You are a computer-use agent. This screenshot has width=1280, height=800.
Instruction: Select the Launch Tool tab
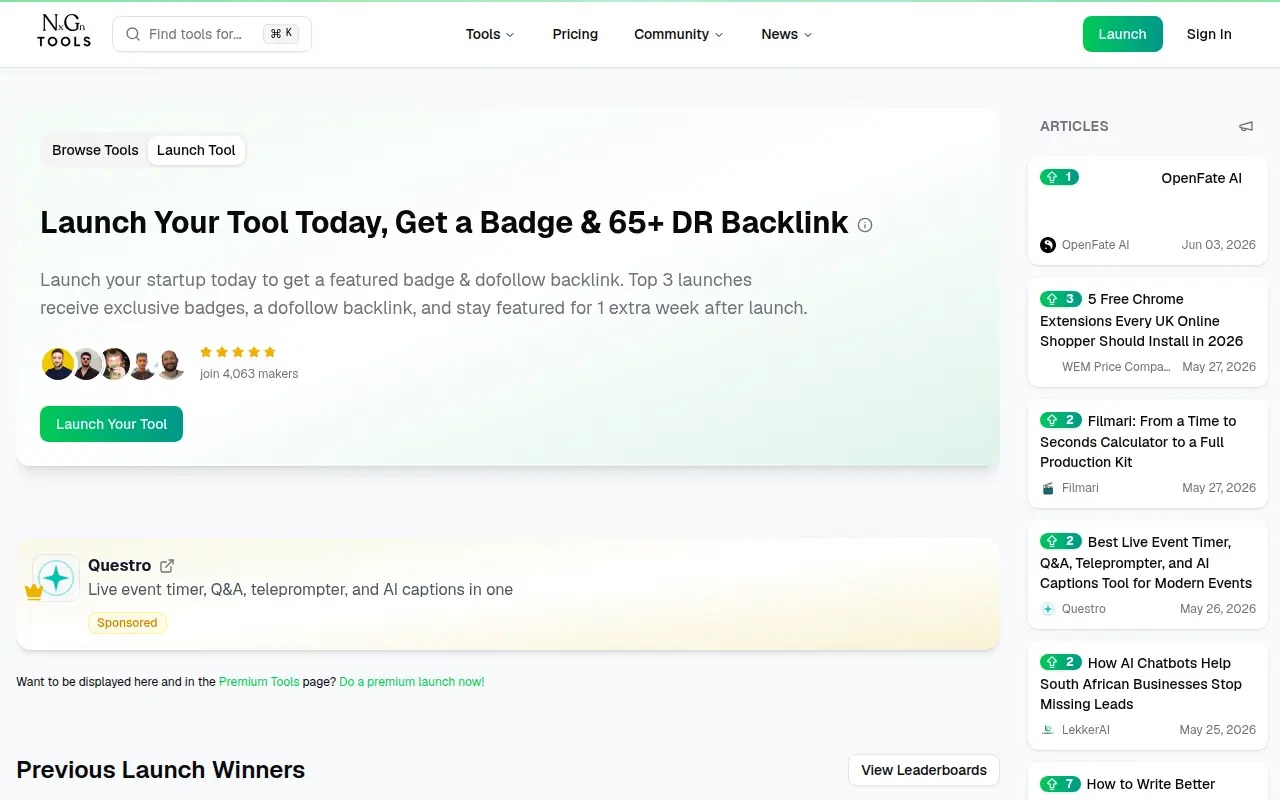(x=196, y=150)
